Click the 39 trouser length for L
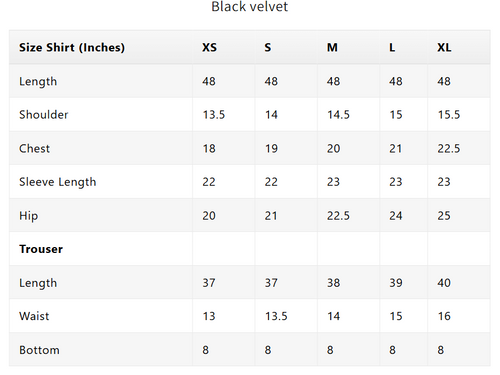 [396, 283]
